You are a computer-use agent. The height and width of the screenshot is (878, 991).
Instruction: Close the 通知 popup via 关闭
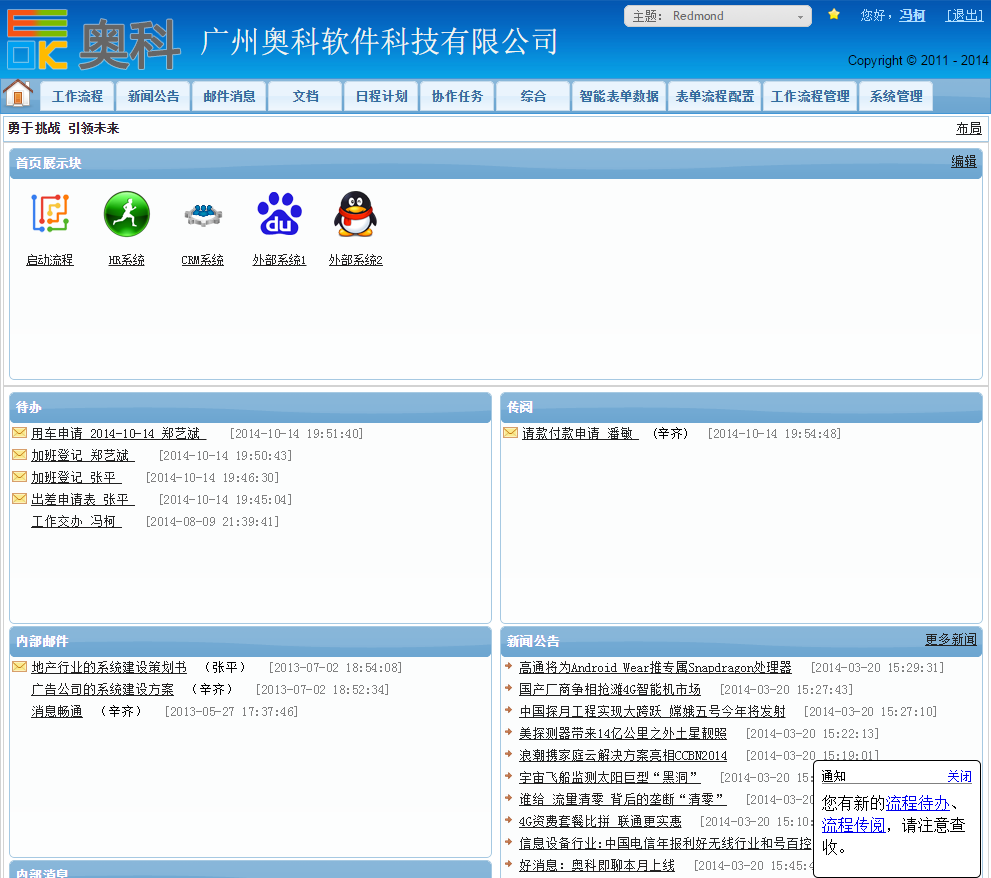pyautogui.click(x=959, y=776)
